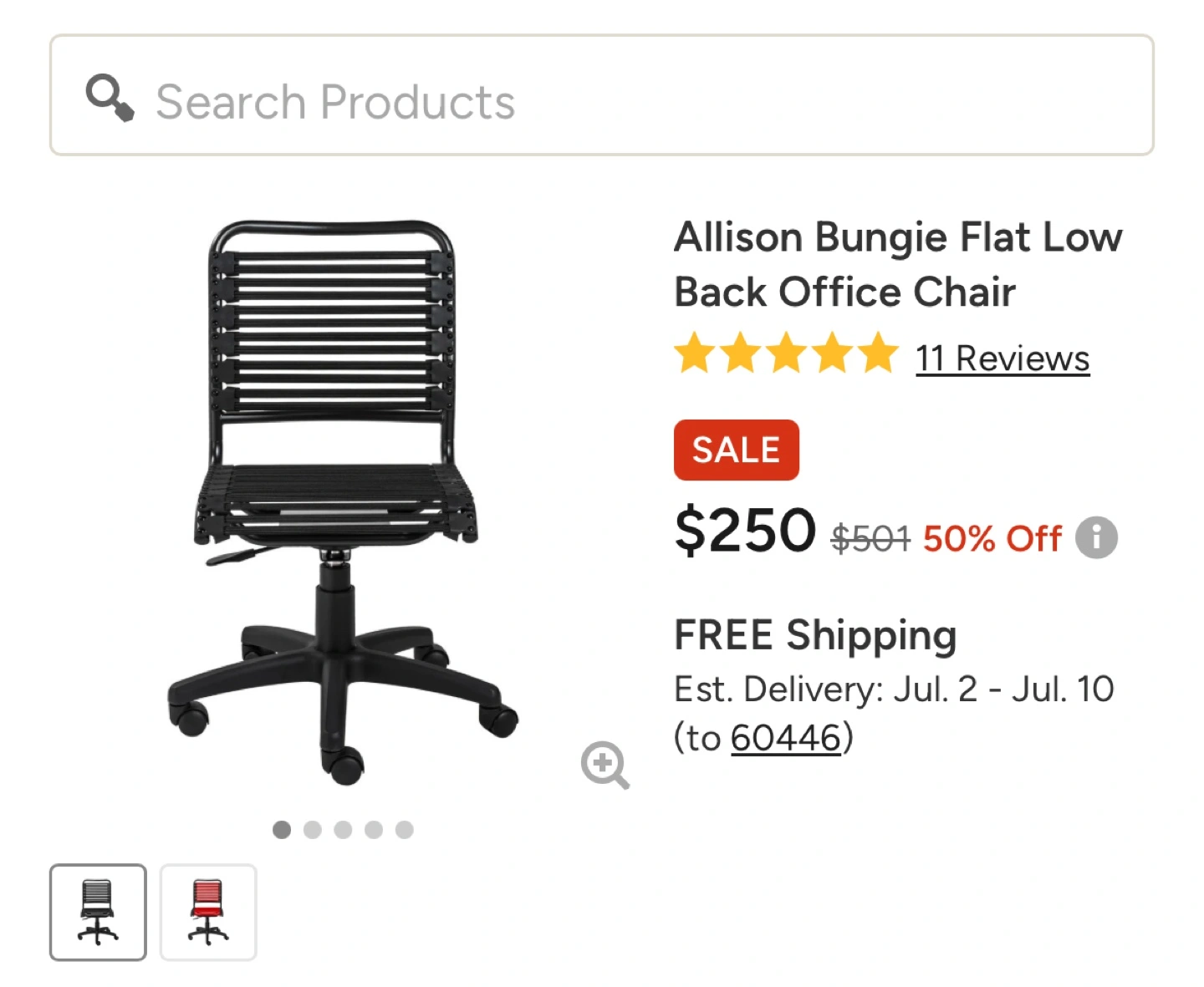Open the 11 Reviews link
The image size is (1204, 987).
pyautogui.click(x=1002, y=359)
